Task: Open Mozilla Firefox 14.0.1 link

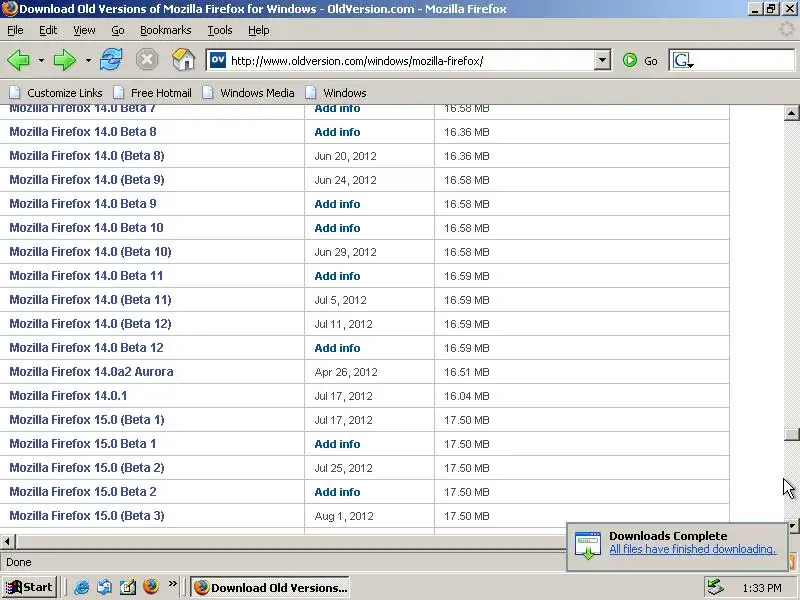Action: click(x=68, y=395)
